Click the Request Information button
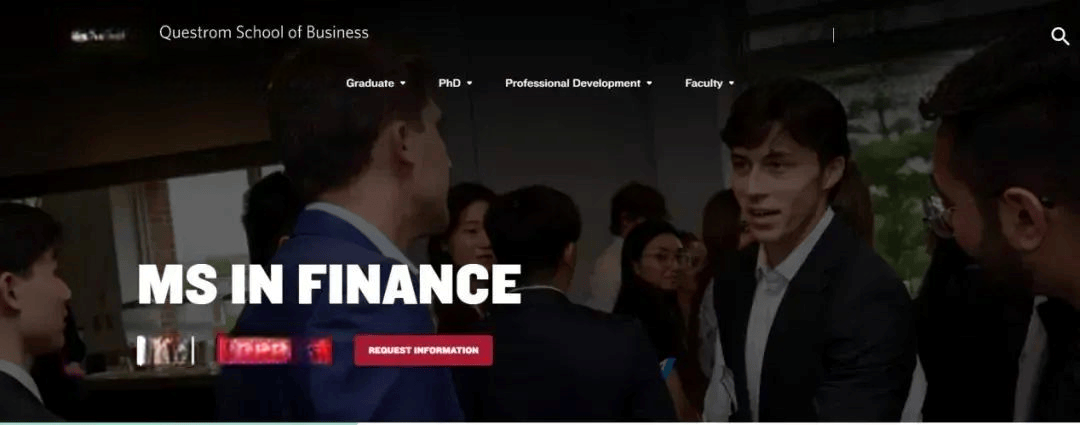This screenshot has width=1080, height=425. tap(424, 350)
